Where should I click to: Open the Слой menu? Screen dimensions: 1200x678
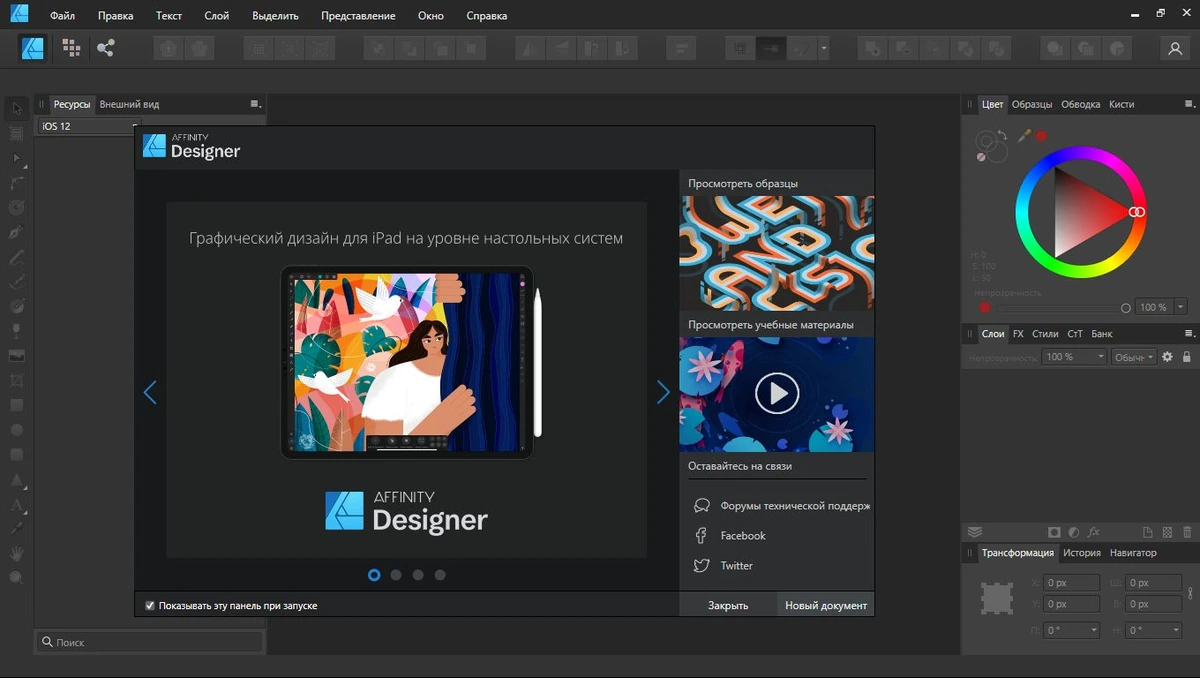click(216, 16)
